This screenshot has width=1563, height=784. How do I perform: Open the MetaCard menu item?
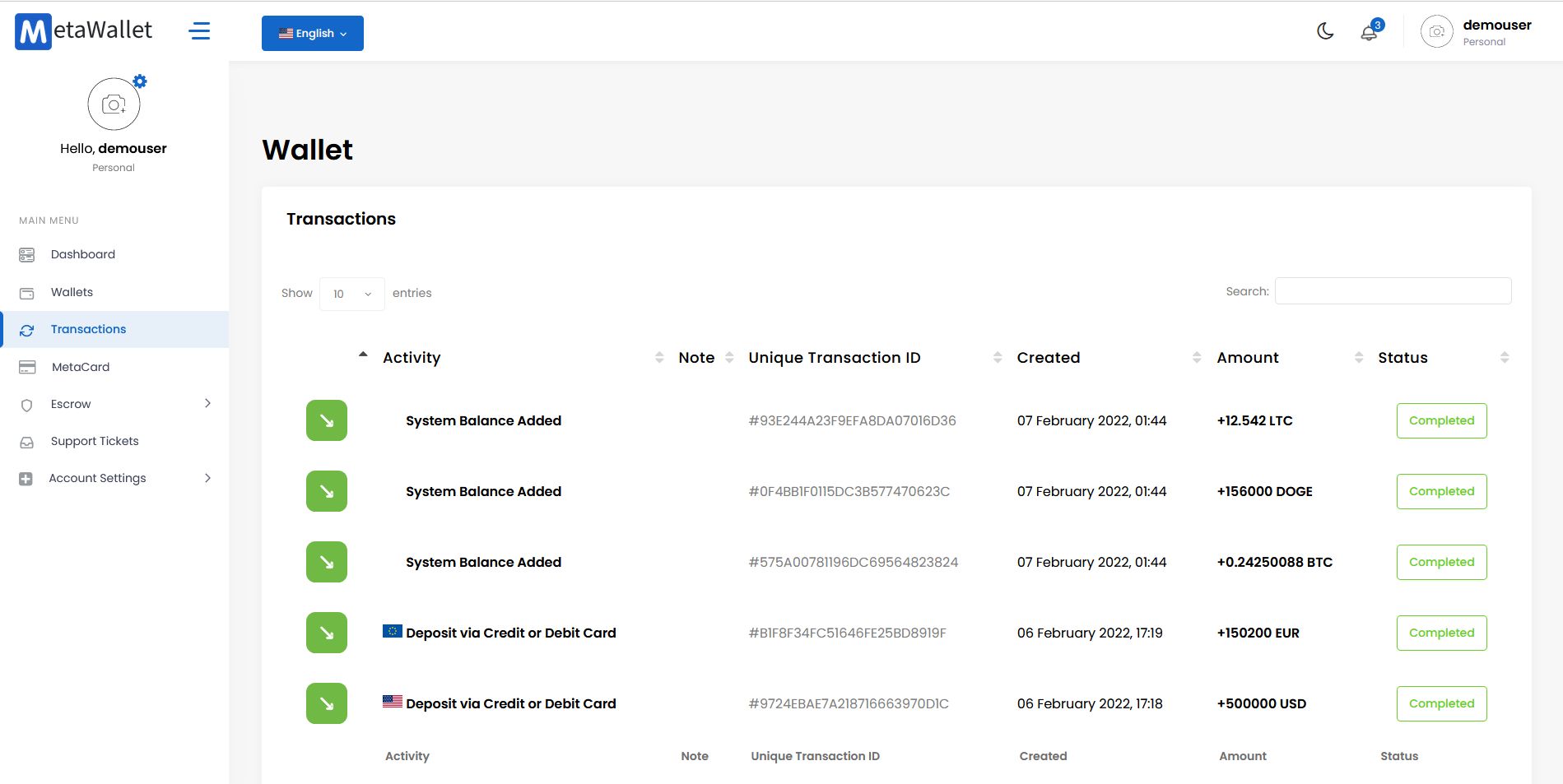tap(80, 367)
